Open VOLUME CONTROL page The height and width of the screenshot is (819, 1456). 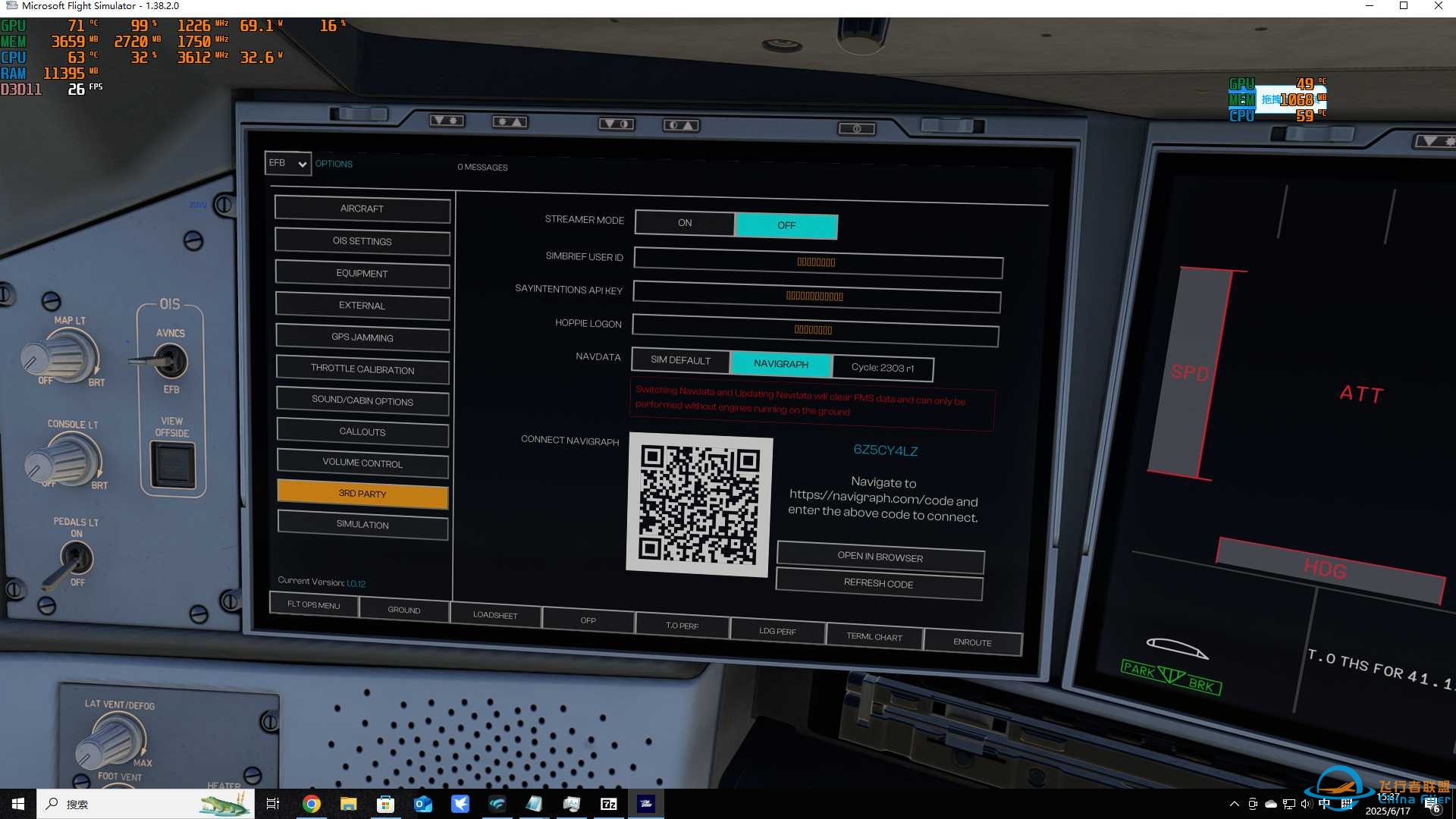tap(362, 463)
